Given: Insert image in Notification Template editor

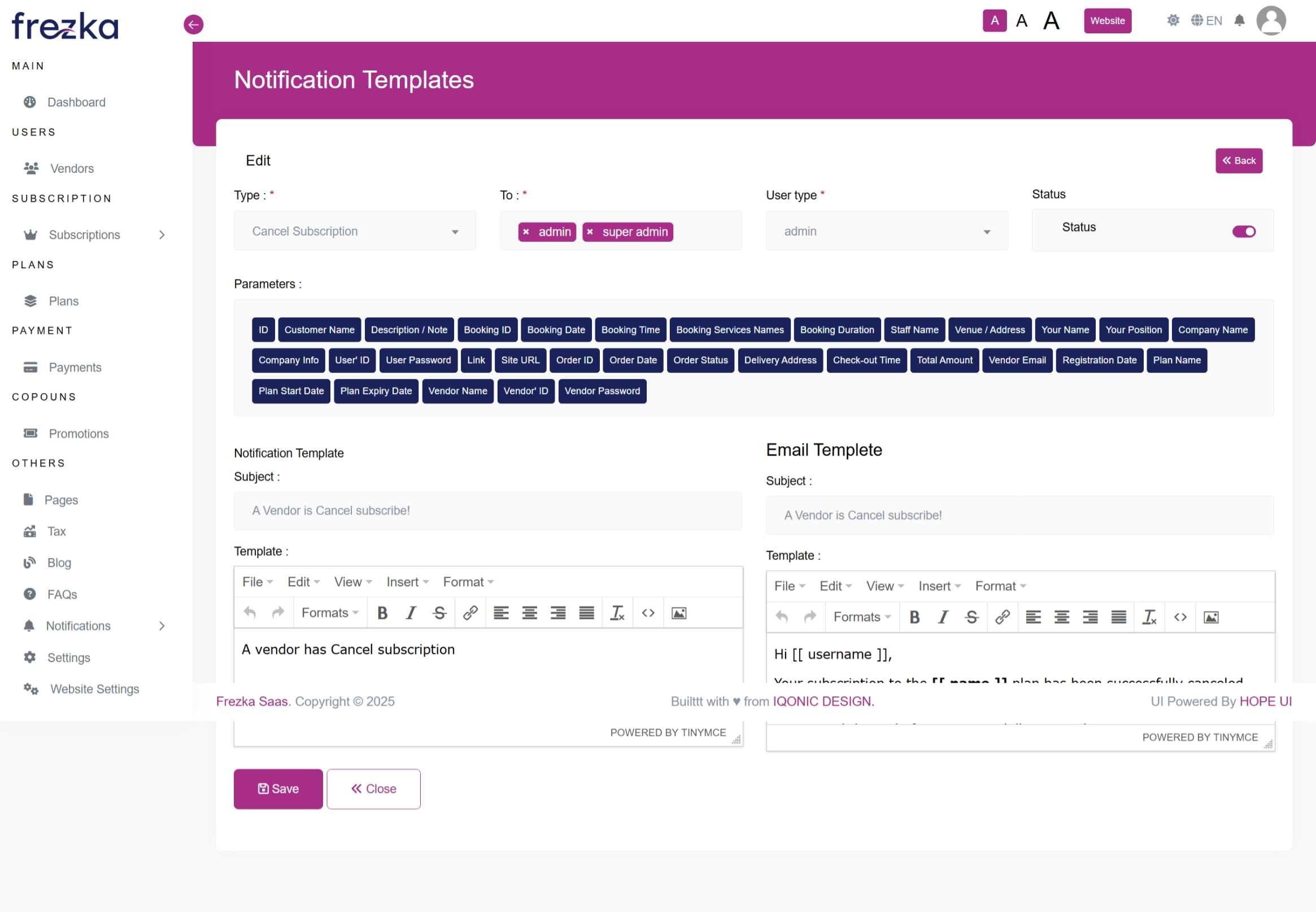Looking at the screenshot, I should pos(678,613).
